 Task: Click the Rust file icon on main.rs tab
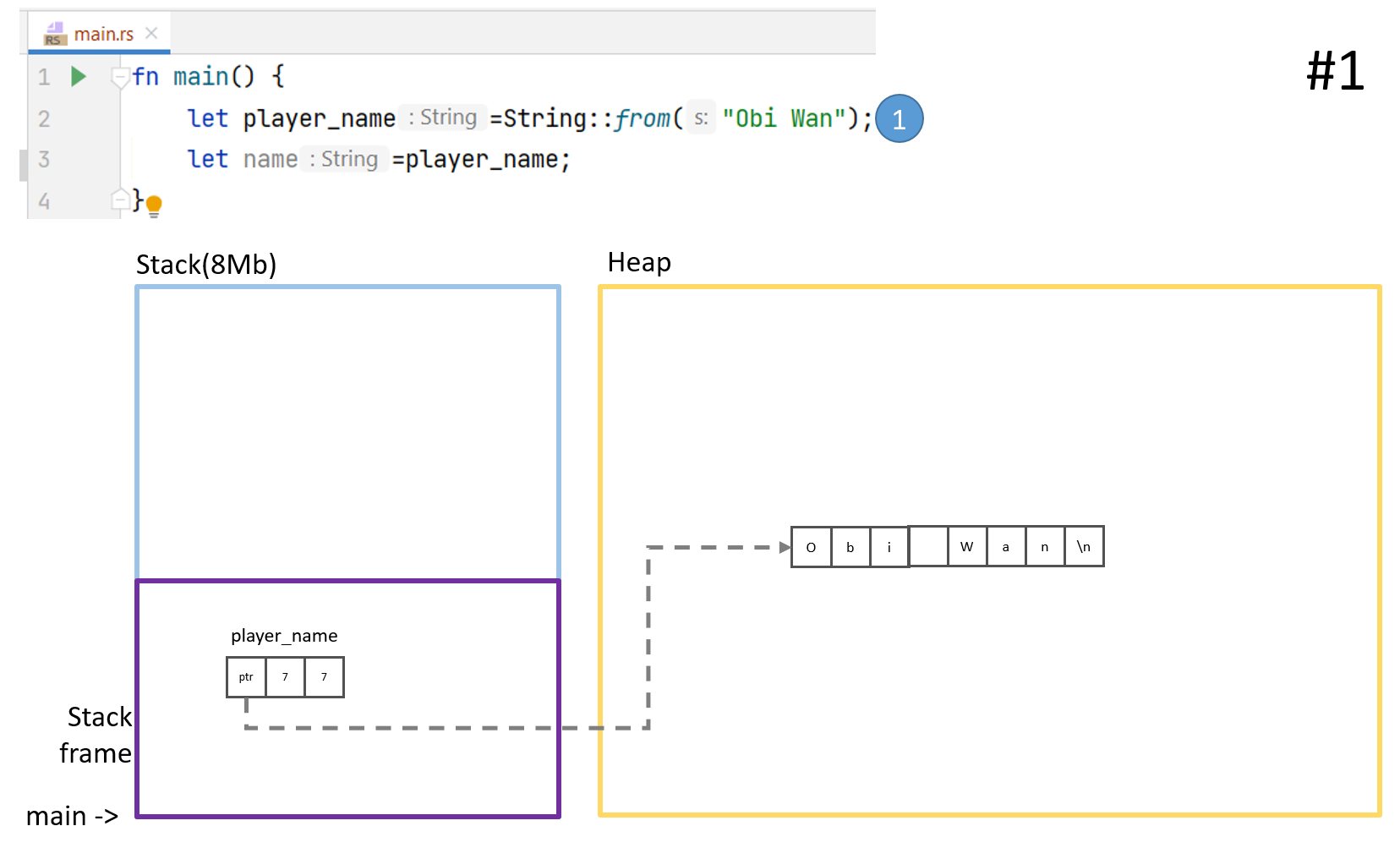pyautogui.click(x=54, y=34)
